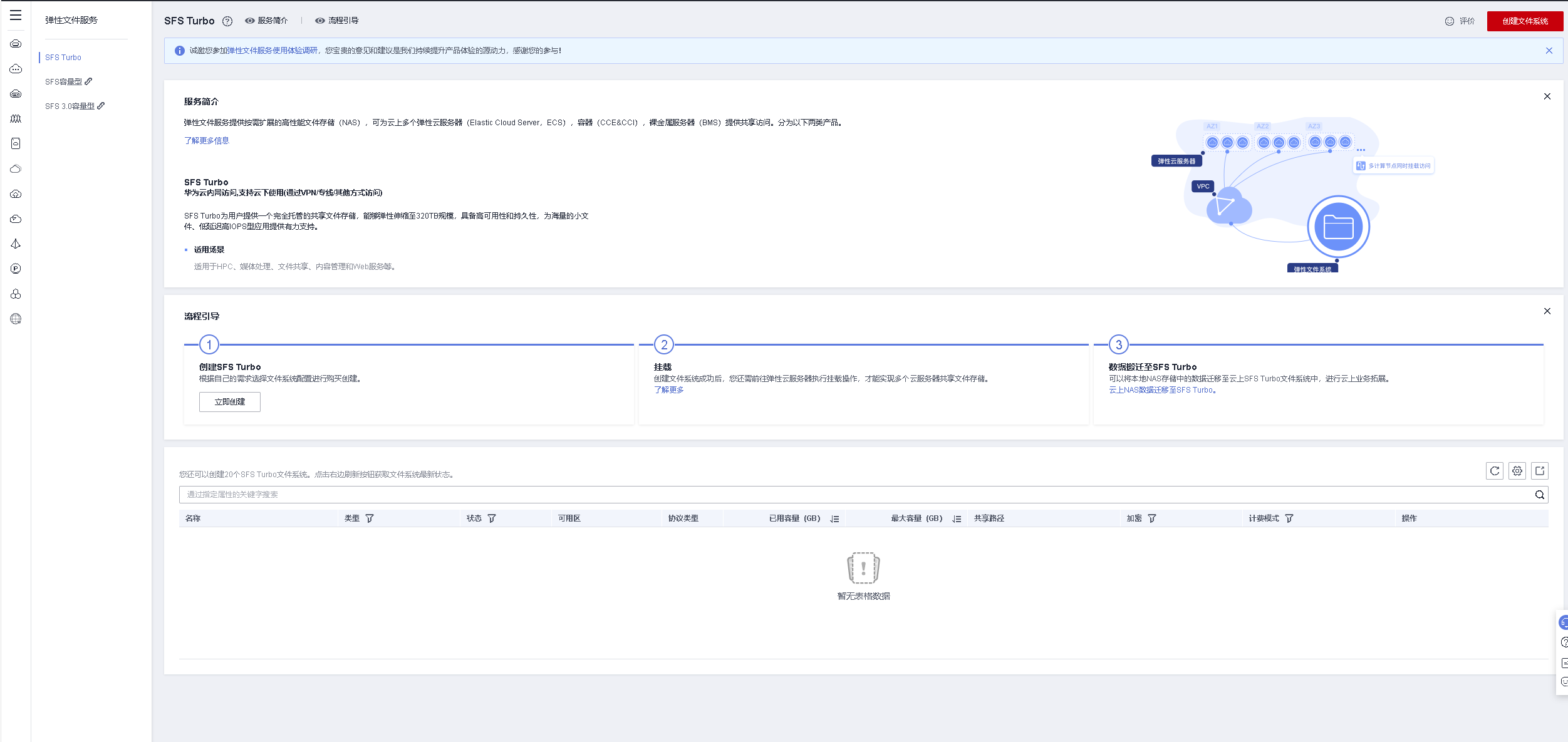Close the 服务简介 panel
The height and width of the screenshot is (742, 1568).
click(1547, 96)
